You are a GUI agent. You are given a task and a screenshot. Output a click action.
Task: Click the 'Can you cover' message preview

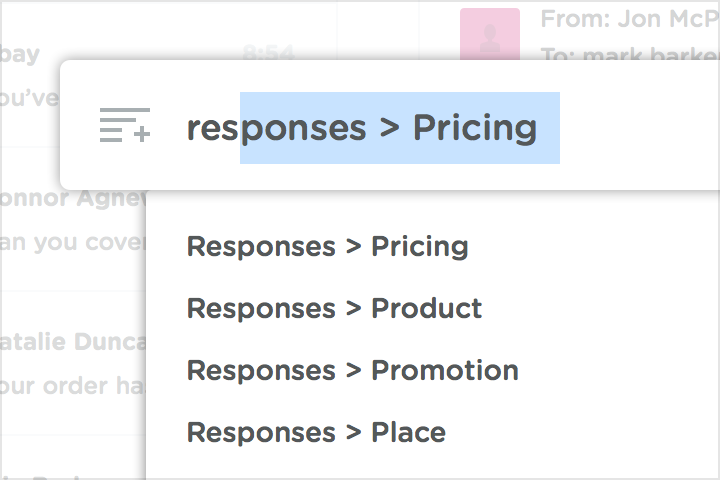72,243
